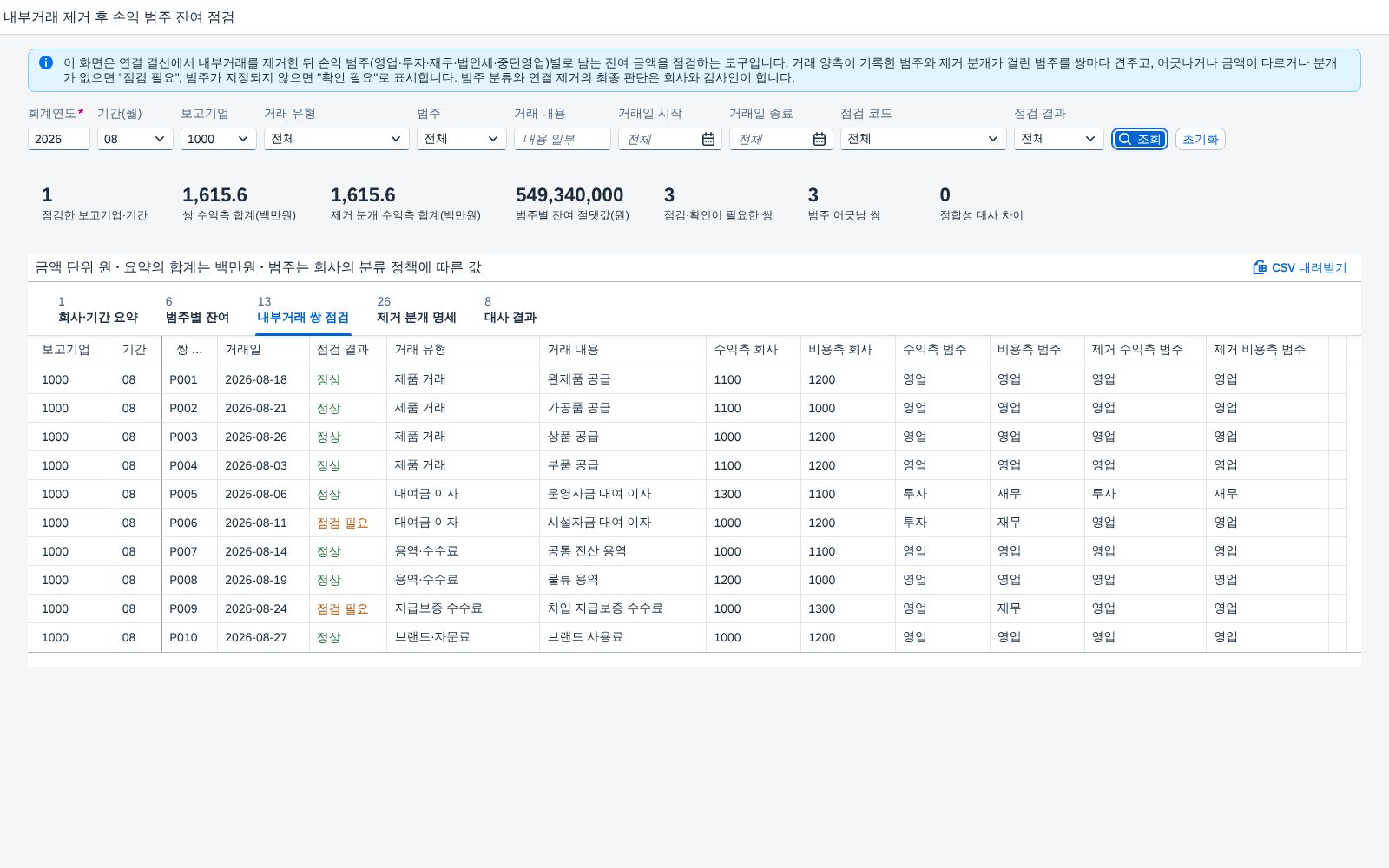
Task: Click the 차입 지급보증 수수료 cell
Action: pos(622,608)
